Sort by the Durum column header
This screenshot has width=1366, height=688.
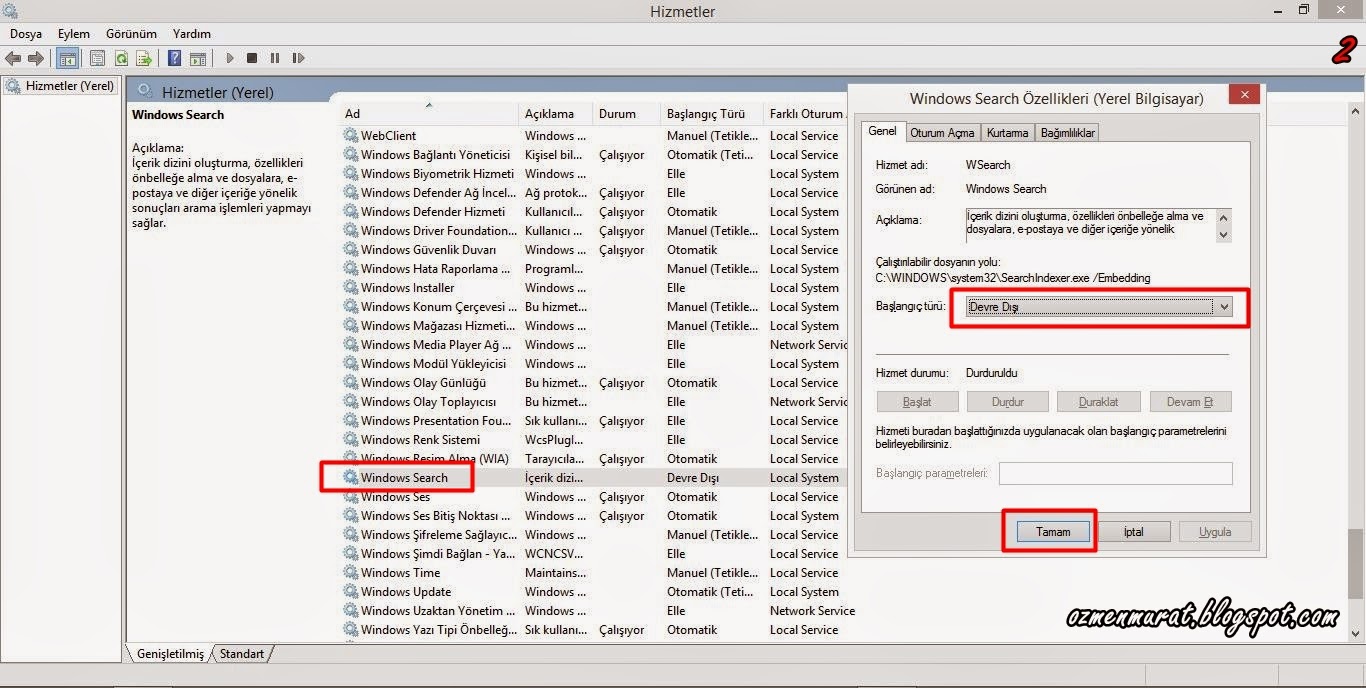click(627, 113)
